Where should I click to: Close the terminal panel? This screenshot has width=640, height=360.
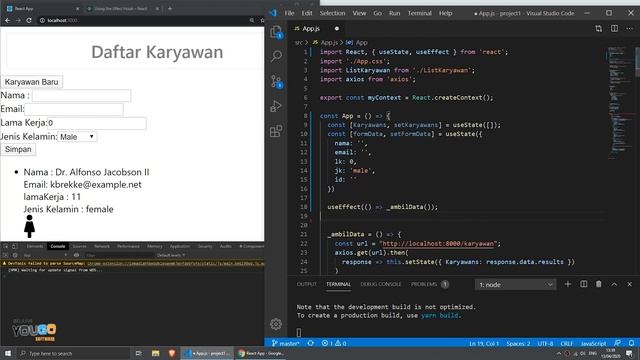(x=629, y=284)
